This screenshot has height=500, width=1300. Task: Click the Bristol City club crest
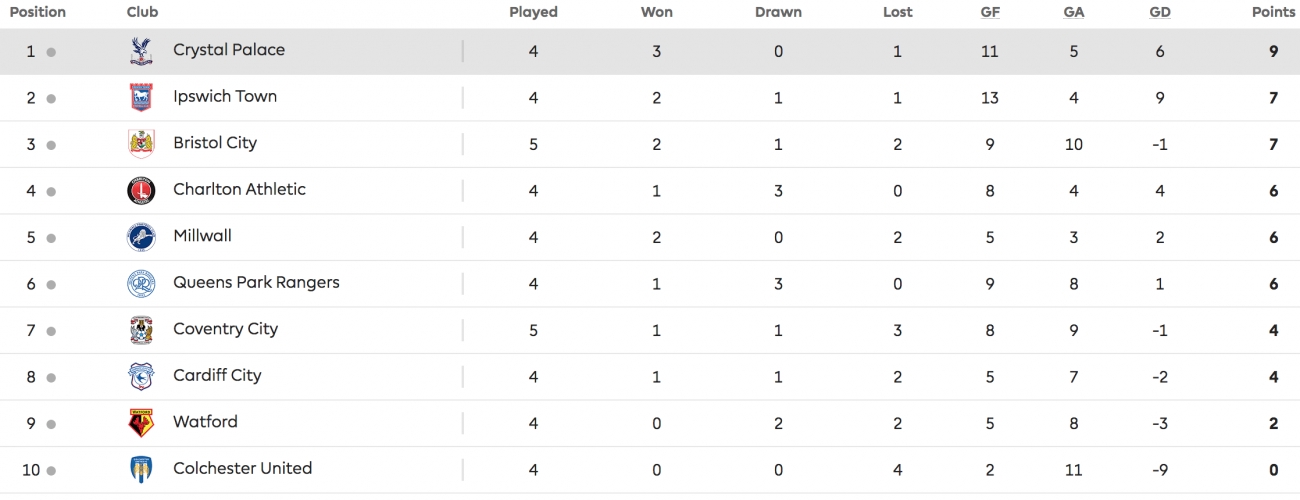click(141, 144)
